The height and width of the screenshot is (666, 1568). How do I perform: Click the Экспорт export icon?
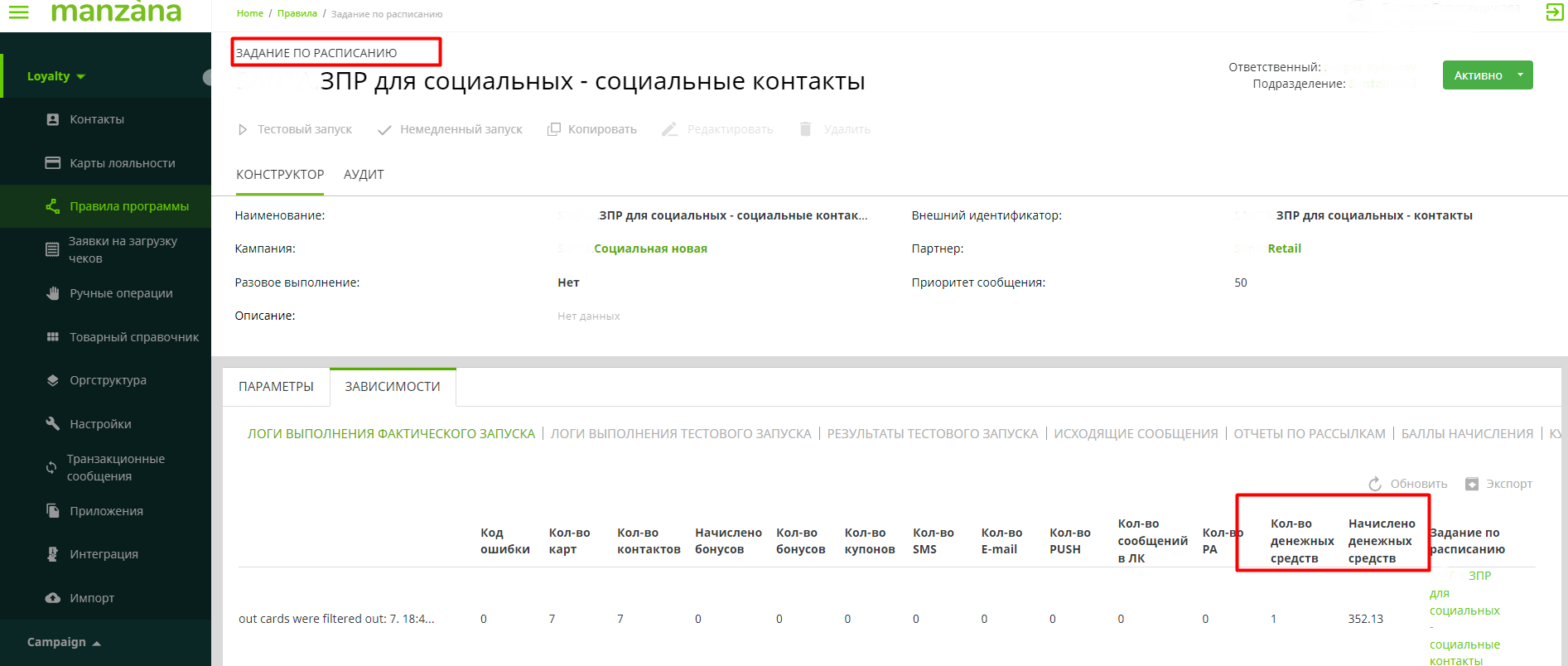coord(1472,484)
